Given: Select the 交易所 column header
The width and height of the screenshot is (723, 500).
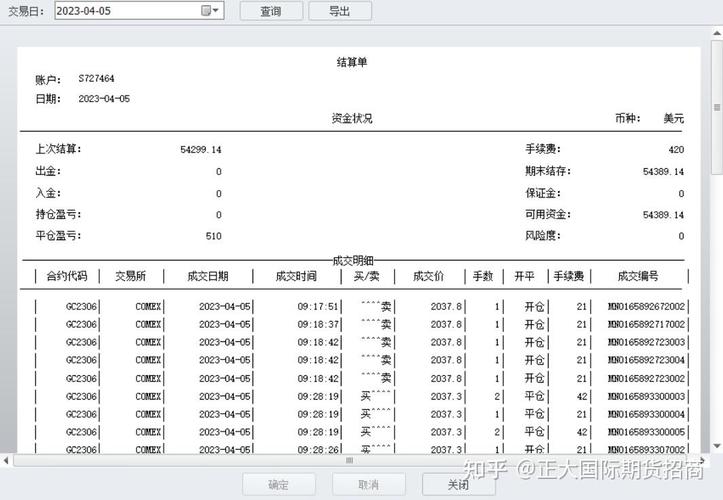Looking at the screenshot, I should (x=134, y=277).
